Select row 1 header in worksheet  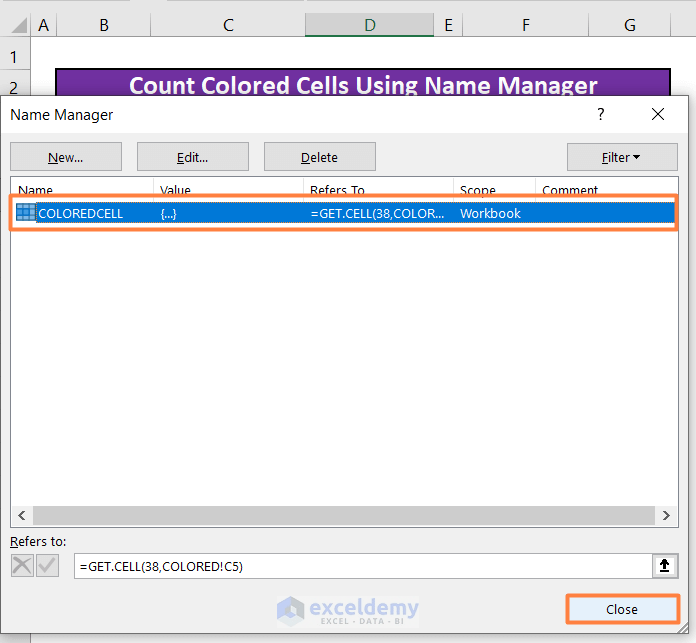tap(14, 57)
